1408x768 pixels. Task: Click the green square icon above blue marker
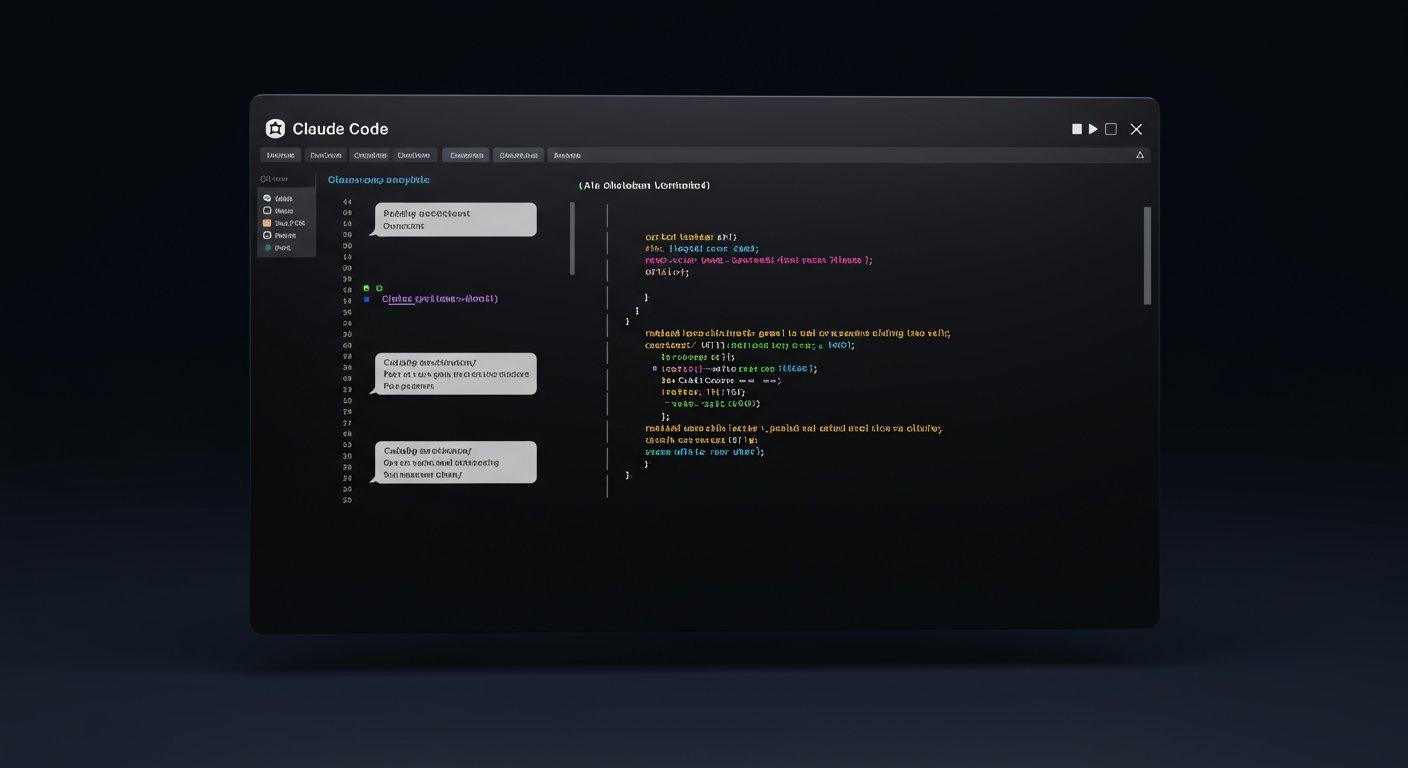(367, 288)
